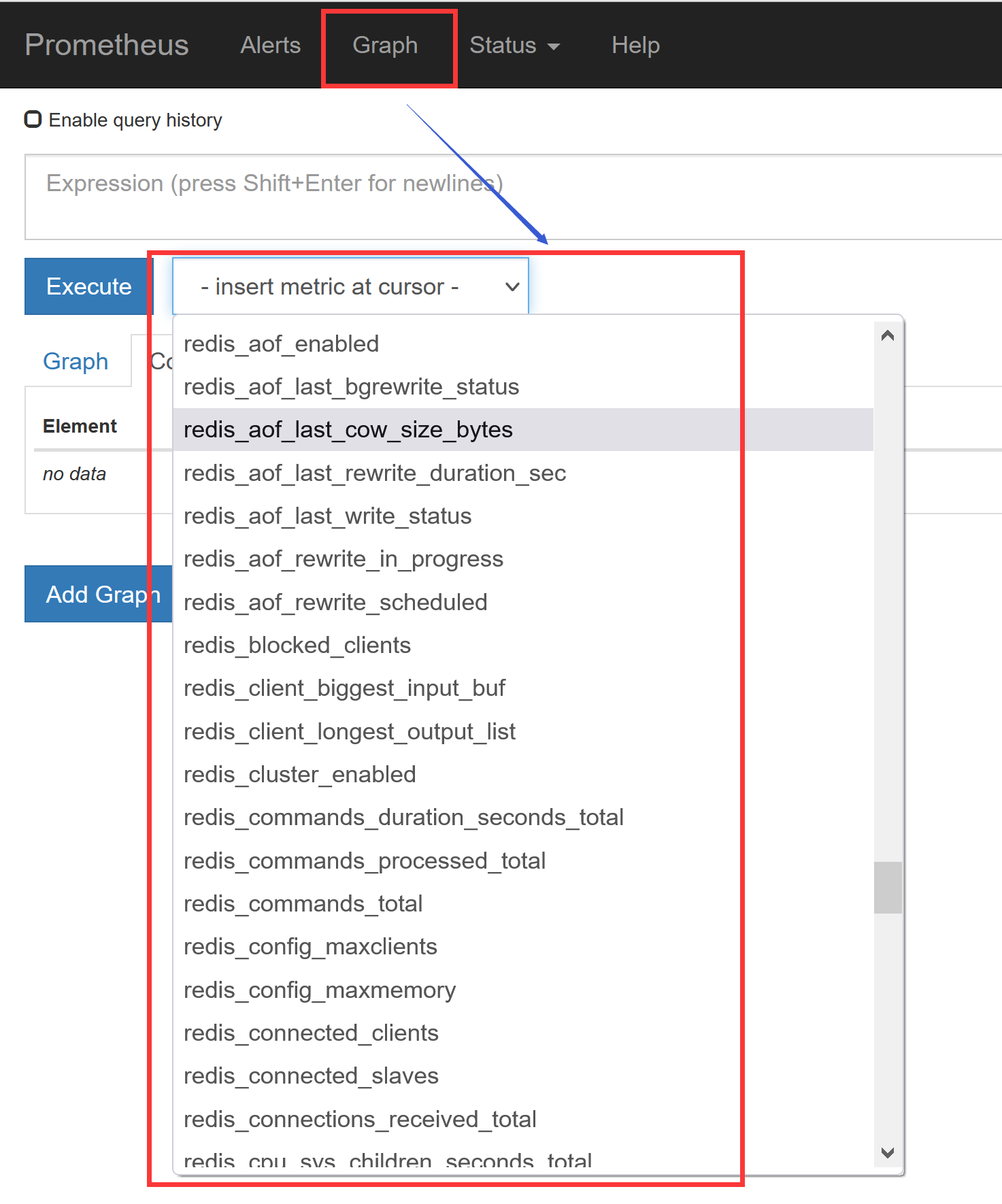Go to the Alerts page
Screen dimensions: 1002x1204
pos(270,45)
